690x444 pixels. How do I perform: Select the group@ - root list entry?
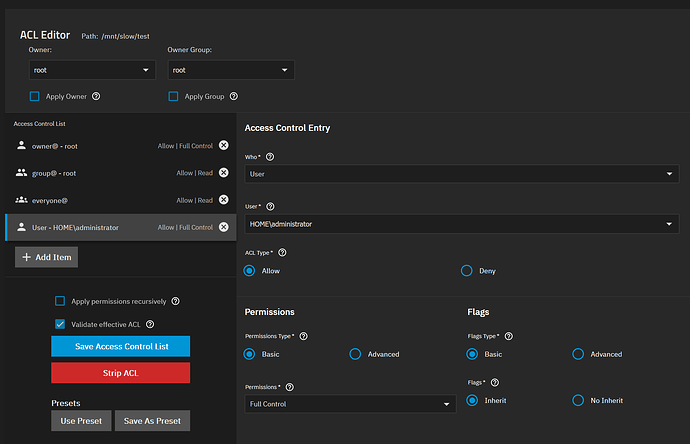click(121, 173)
